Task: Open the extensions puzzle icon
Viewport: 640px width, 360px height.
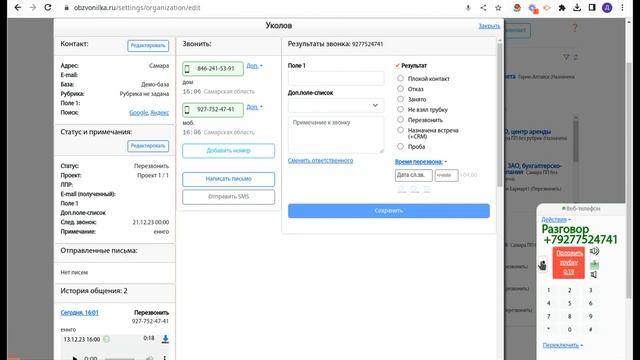Action: (x=562, y=7)
